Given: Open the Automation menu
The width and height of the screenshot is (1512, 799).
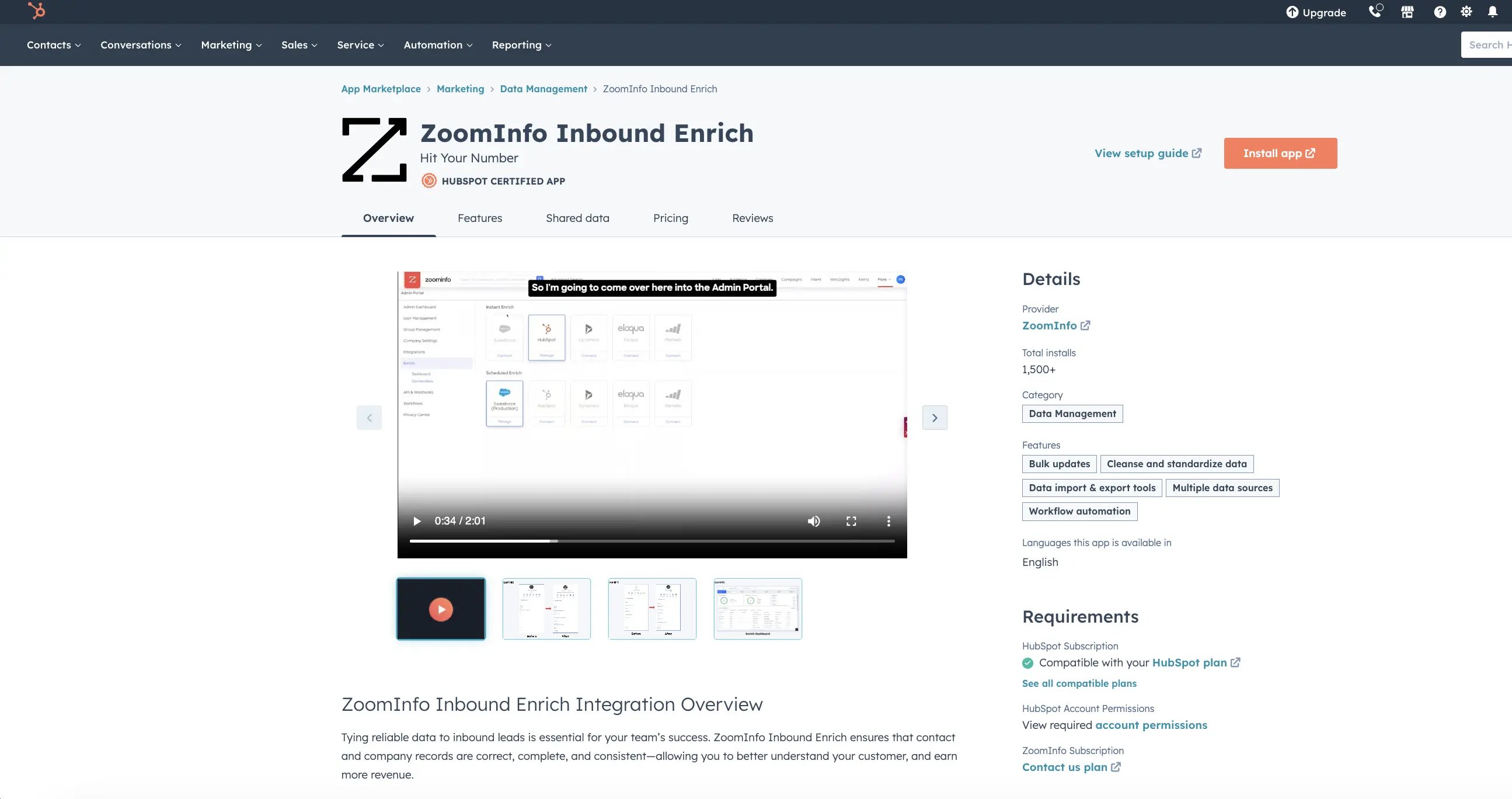Looking at the screenshot, I should point(437,44).
